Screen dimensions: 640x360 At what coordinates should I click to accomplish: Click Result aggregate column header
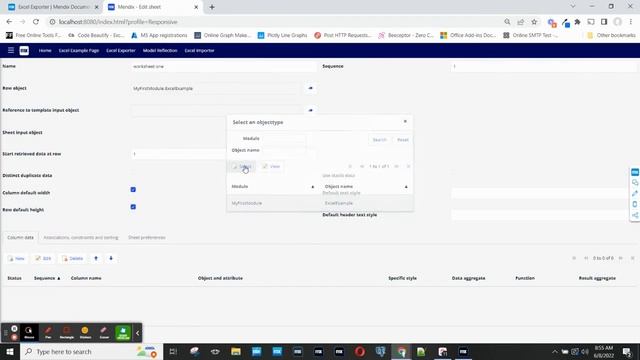click(x=597, y=278)
